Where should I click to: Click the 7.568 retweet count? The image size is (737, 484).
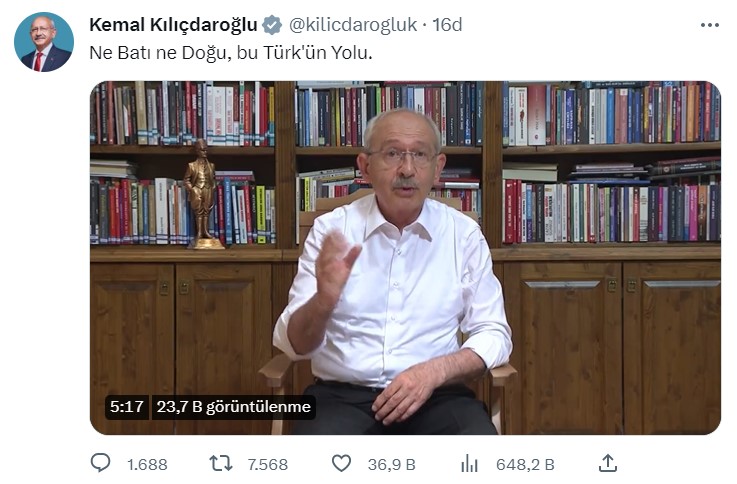click(267, 465)
